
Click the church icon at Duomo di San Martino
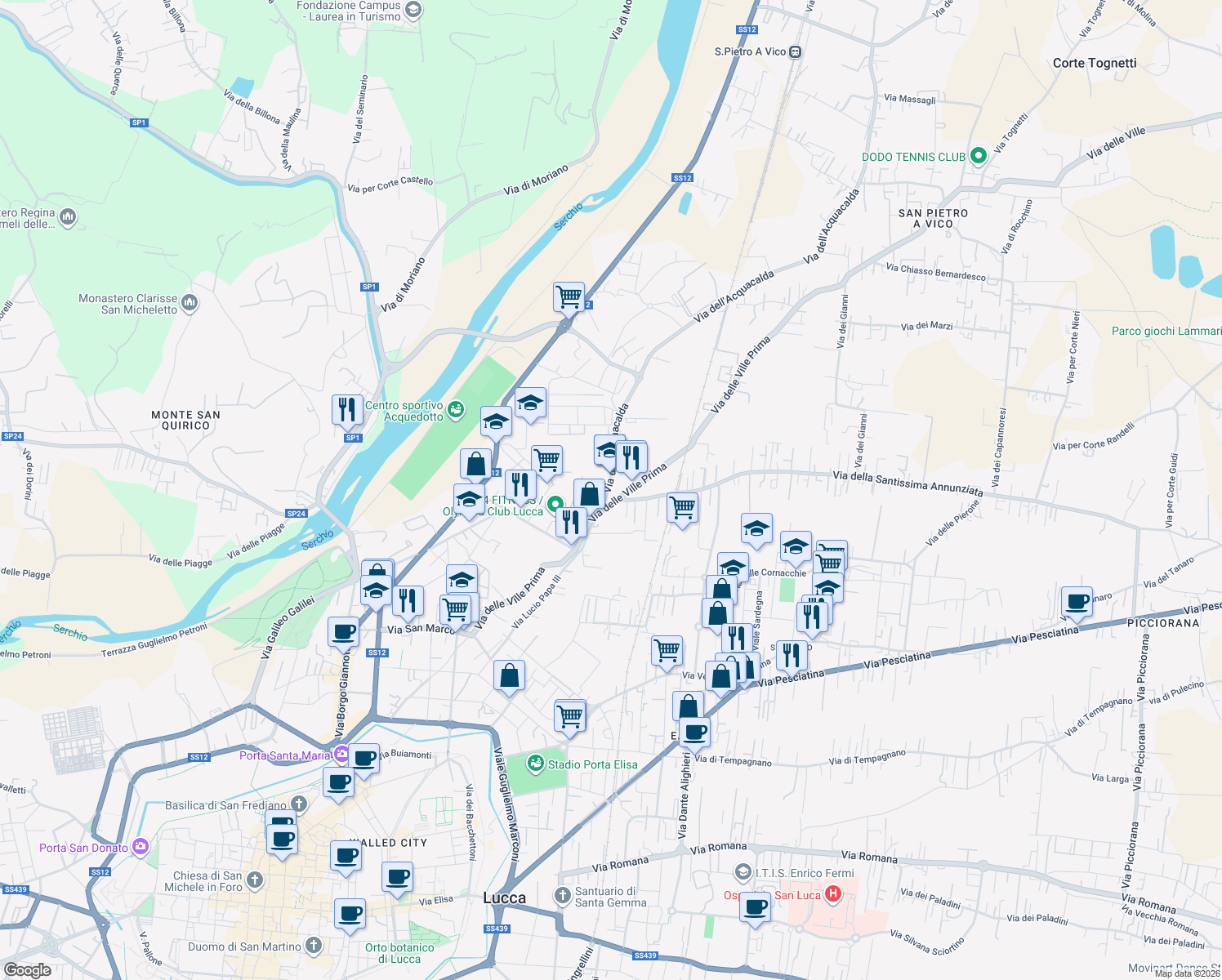point(313,944)
